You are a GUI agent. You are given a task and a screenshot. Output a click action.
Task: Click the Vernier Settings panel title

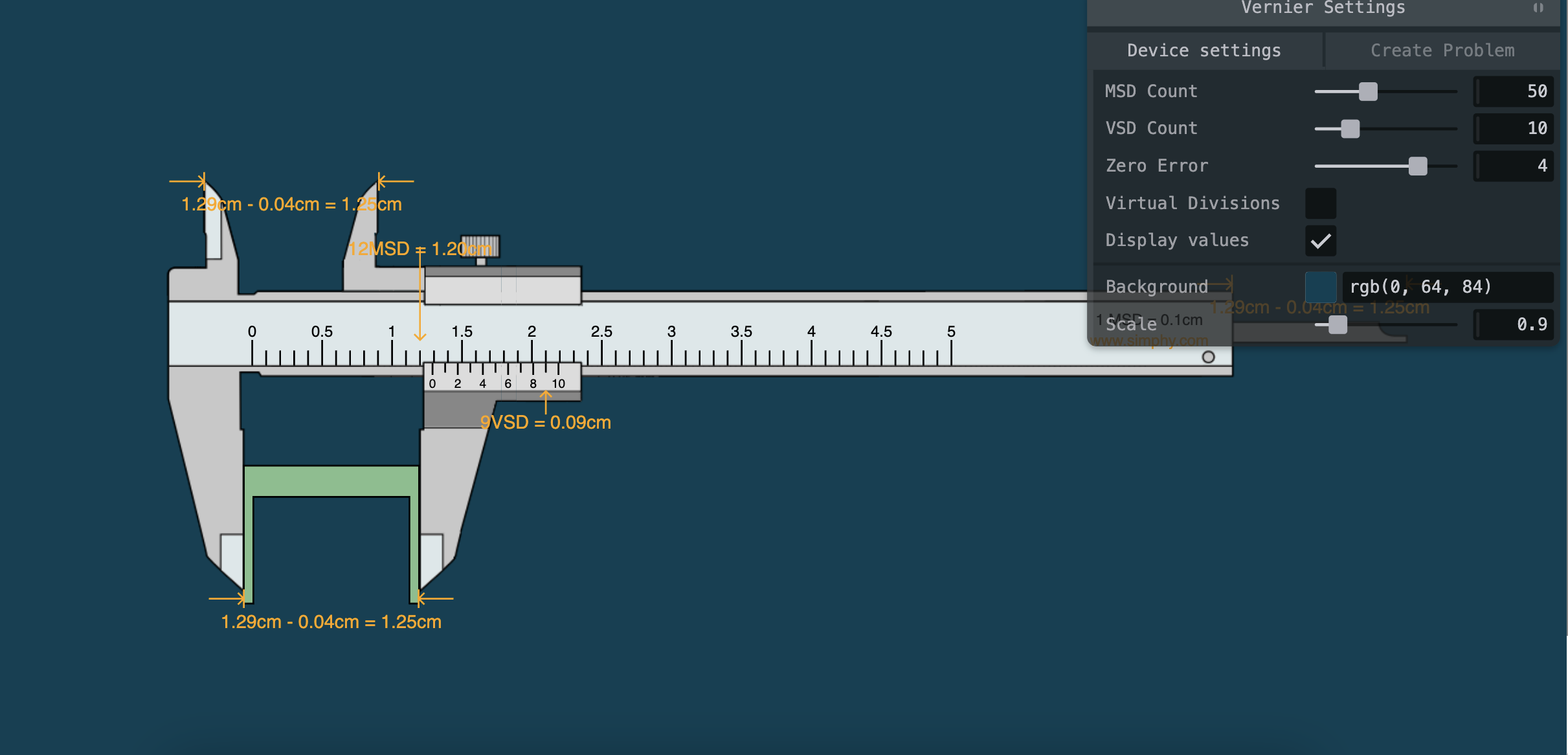tap(1323, 8)
